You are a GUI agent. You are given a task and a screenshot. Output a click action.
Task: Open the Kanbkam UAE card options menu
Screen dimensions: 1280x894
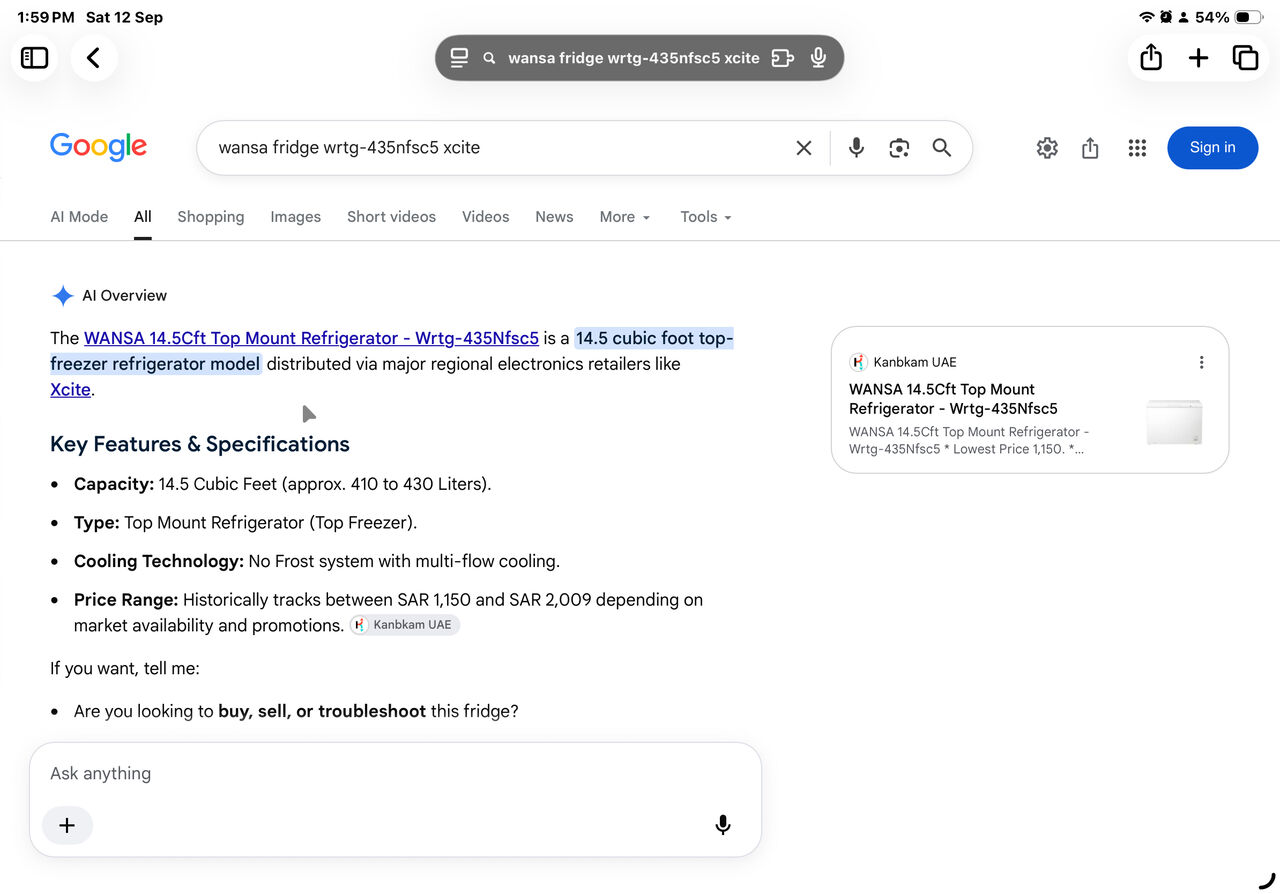(1201, 363)
